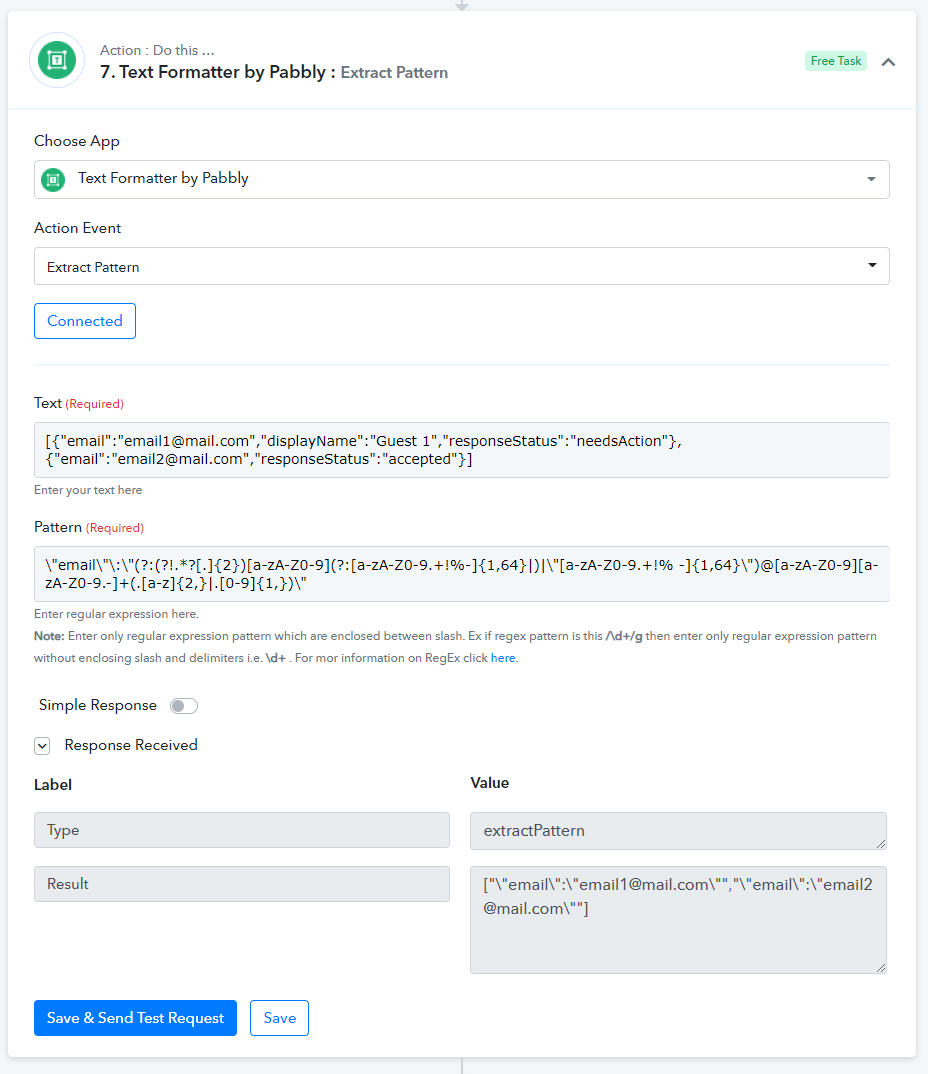
Task: Collapse the step 7 action panel chevron
Action: pyautogui.click(x=888, y=62)
